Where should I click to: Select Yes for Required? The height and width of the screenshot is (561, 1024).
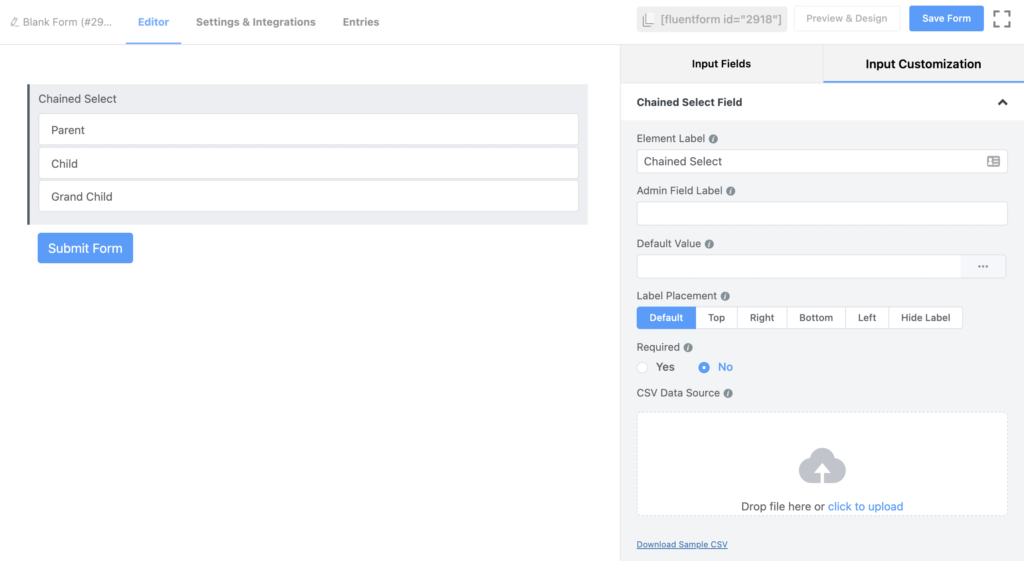643,367
